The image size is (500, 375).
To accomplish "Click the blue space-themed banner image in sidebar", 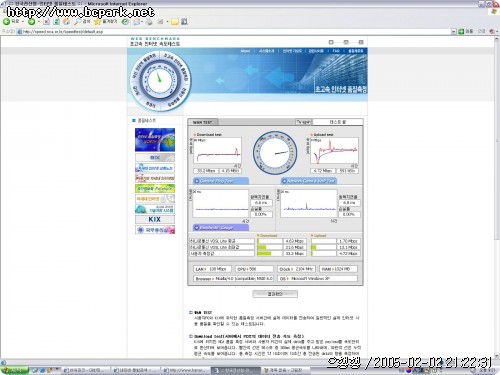I will (155, 140).
